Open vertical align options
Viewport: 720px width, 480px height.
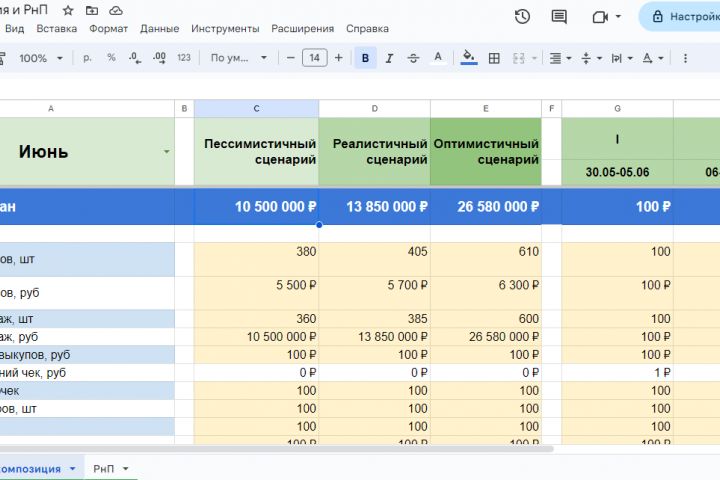[x=591, y=58]
